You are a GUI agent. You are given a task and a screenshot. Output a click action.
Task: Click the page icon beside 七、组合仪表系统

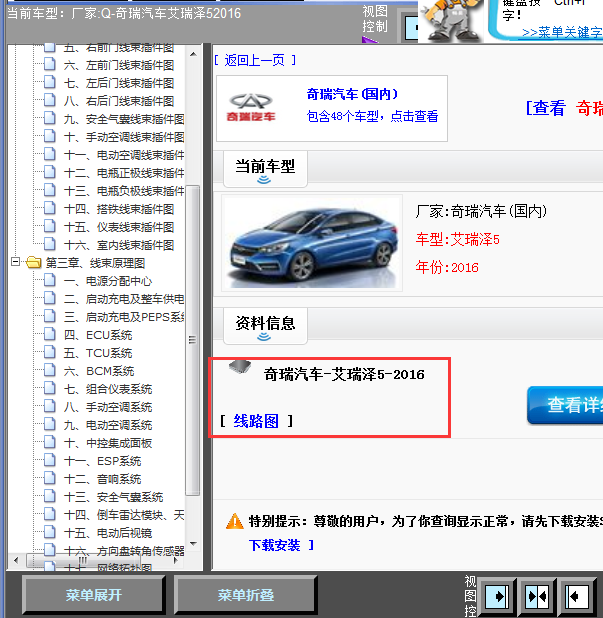tap(50, 388)
